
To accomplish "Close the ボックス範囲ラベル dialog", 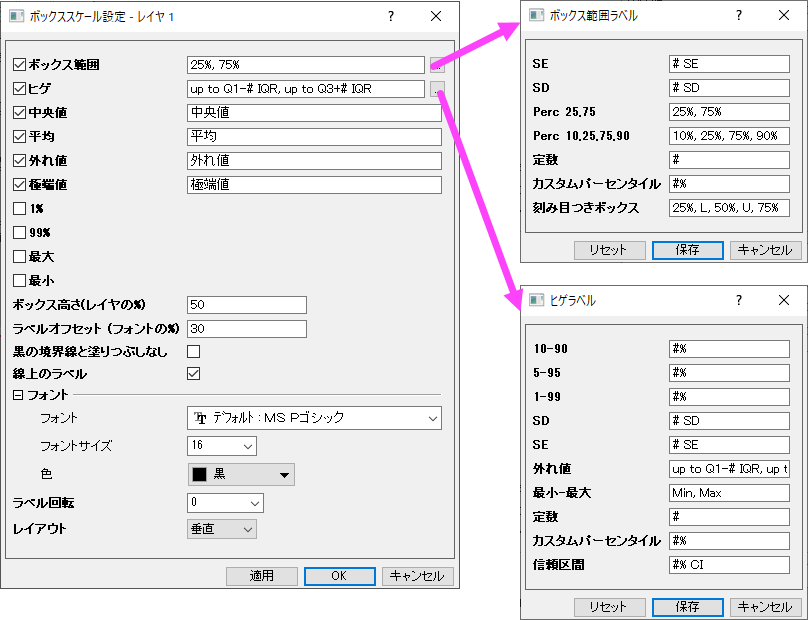I will click(784, 15).
